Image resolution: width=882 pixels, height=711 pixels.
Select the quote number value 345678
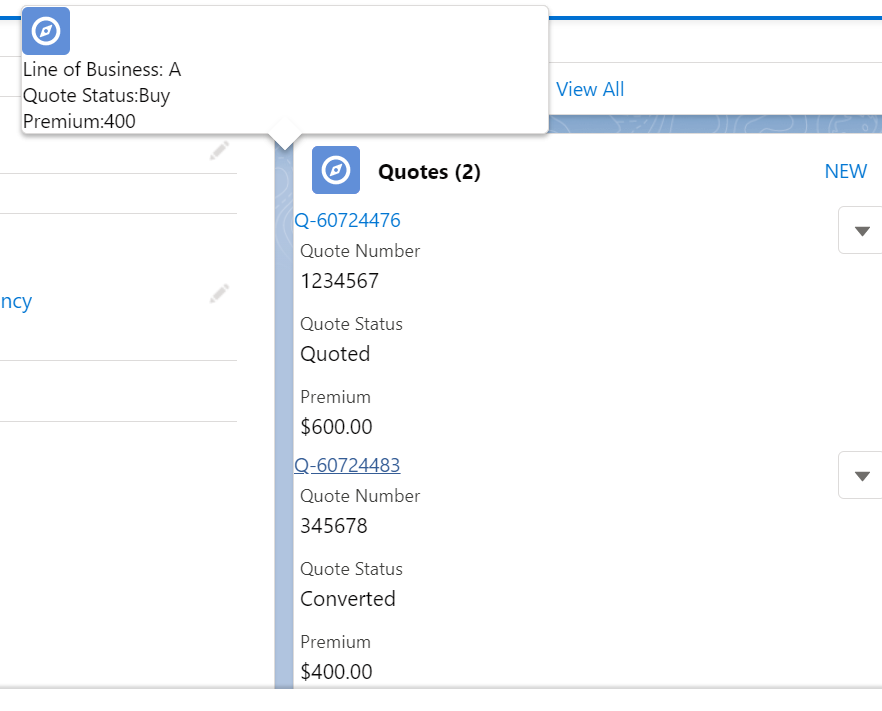(334, 526)
